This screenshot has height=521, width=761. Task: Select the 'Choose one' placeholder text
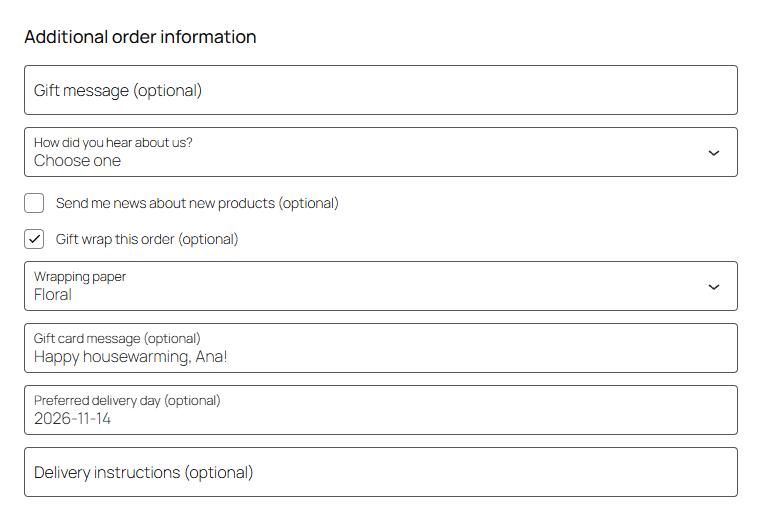tap(77, 161)
